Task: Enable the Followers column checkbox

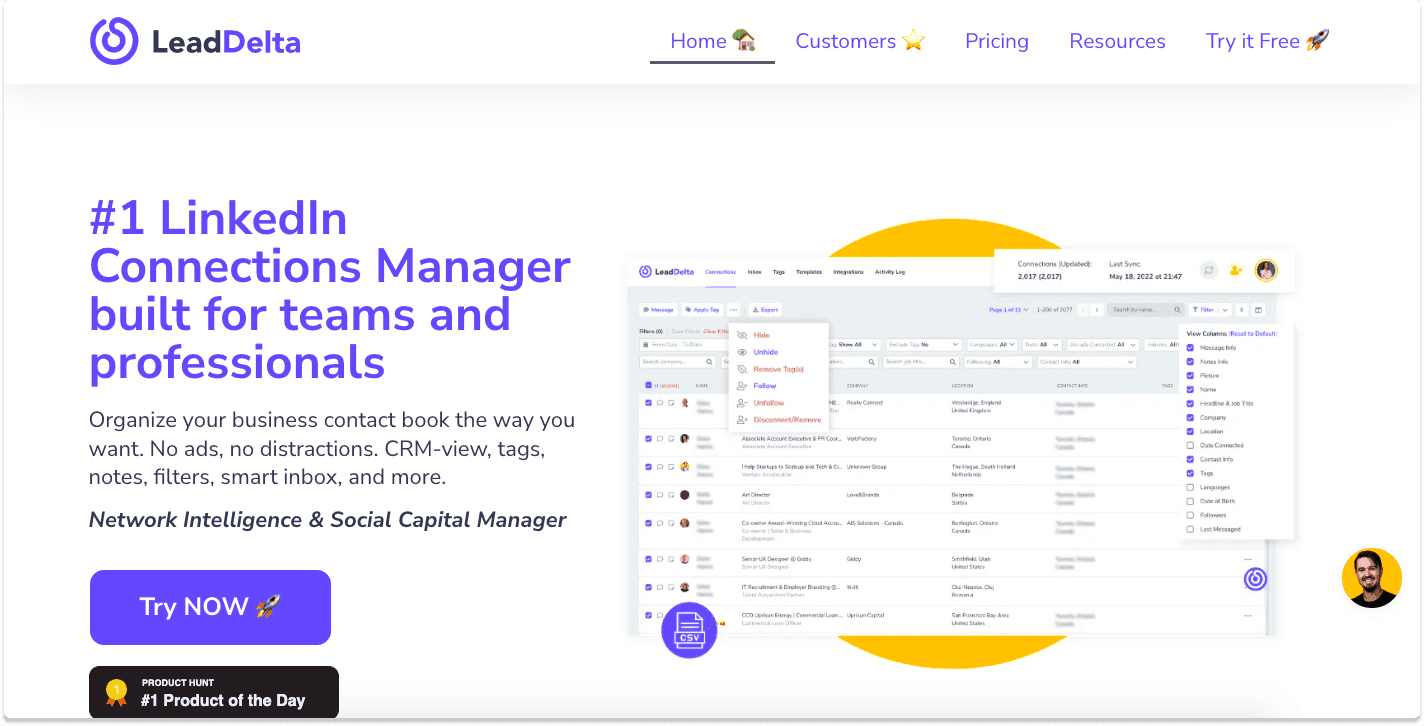Action: coord(1190,515)
